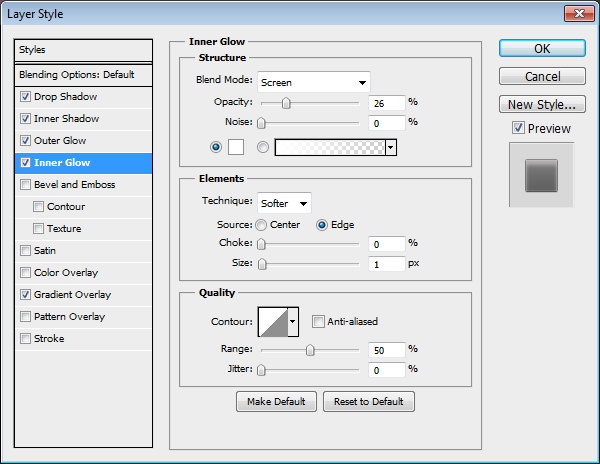Select Blending Options: Default entry

pos(76,75)
